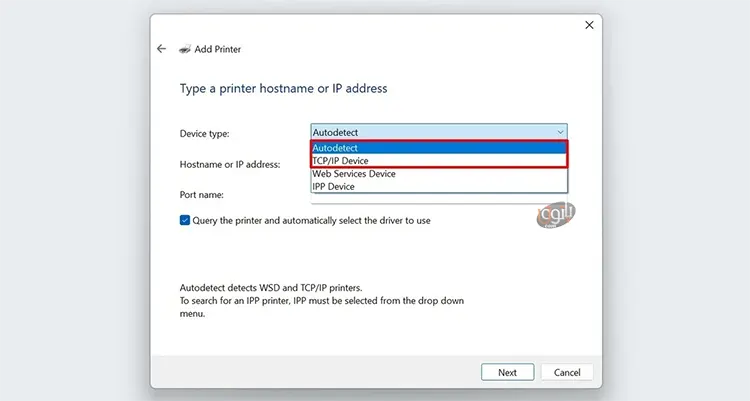Go back with the left arrow icon
The image size is (750, 401).
point(162,49)
